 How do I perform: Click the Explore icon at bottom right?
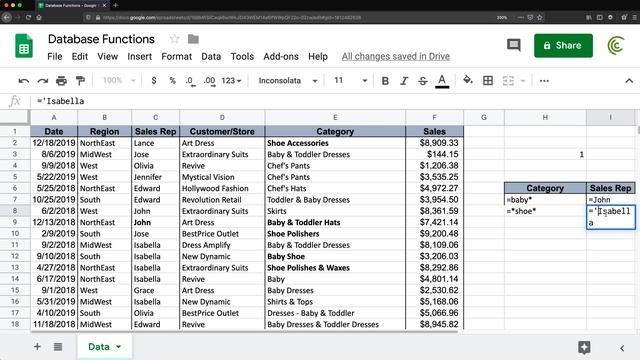[584, 347]
